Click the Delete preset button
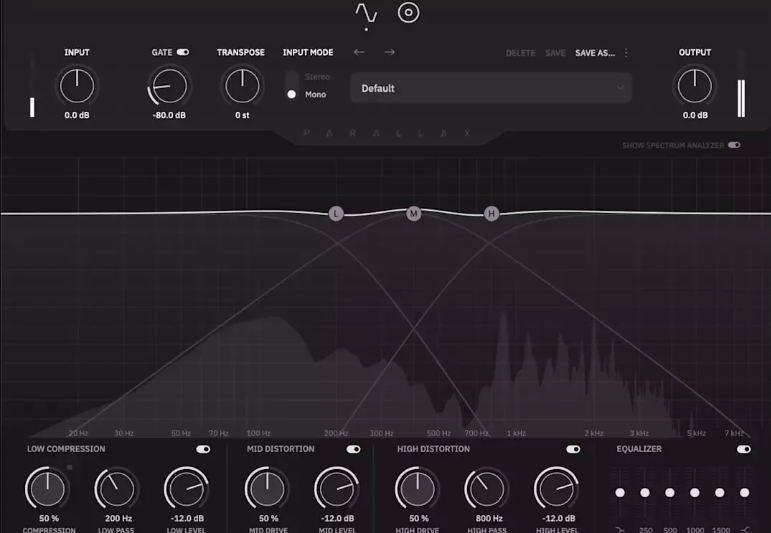 coord(520,53)
